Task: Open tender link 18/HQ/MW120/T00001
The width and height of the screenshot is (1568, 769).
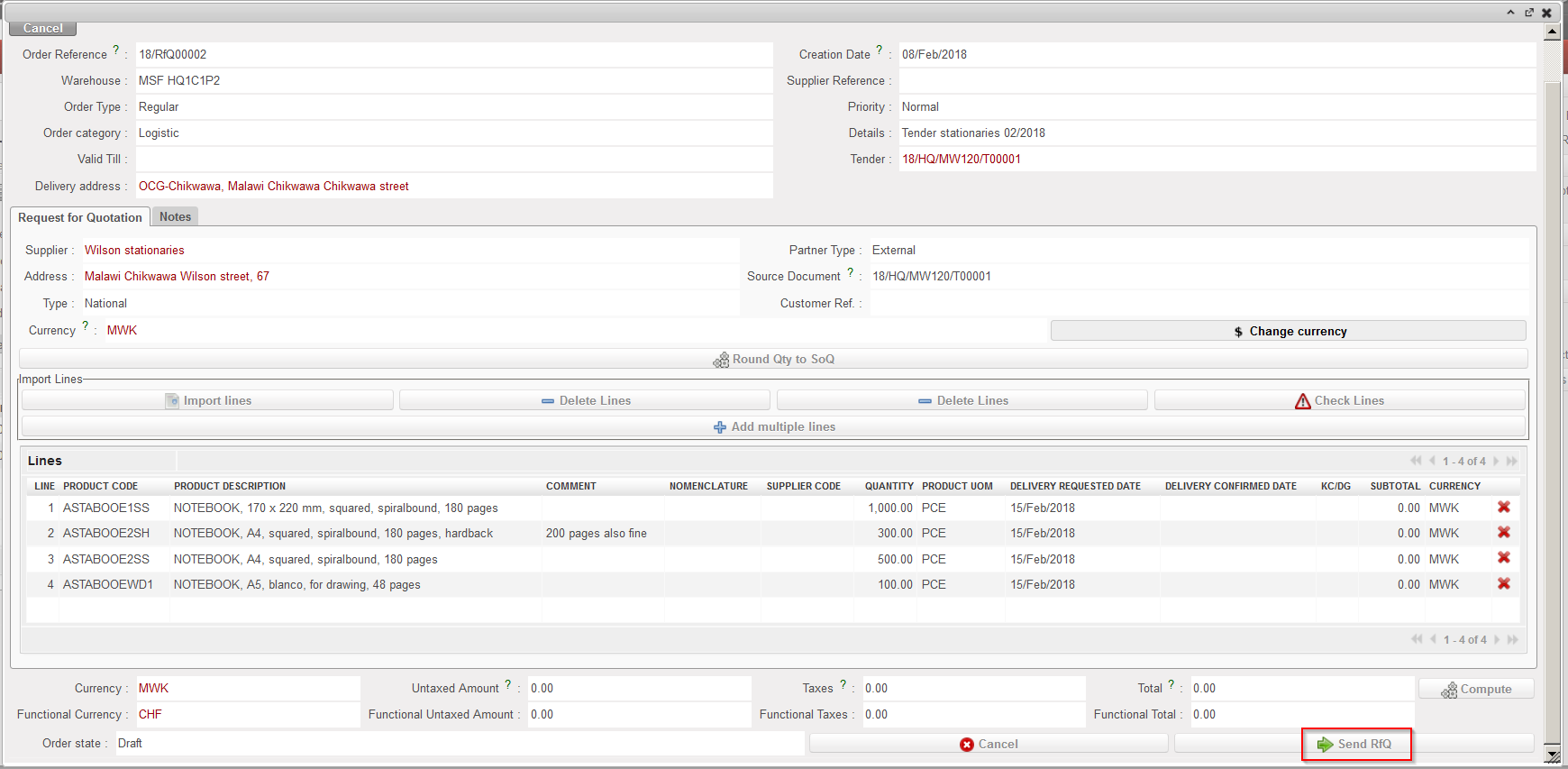Action: (x=961, y=159)
